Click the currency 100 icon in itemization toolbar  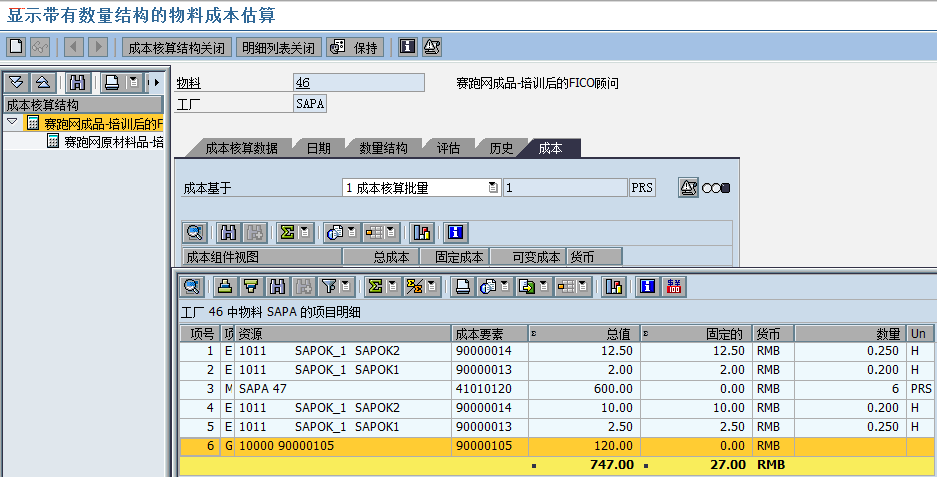674,287
